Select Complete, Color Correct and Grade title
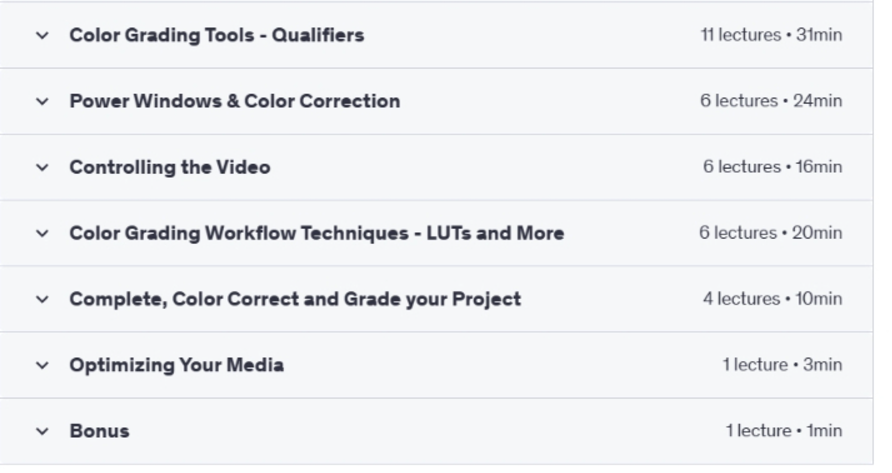This screenshot has width=892, height=473. [295, 299]
